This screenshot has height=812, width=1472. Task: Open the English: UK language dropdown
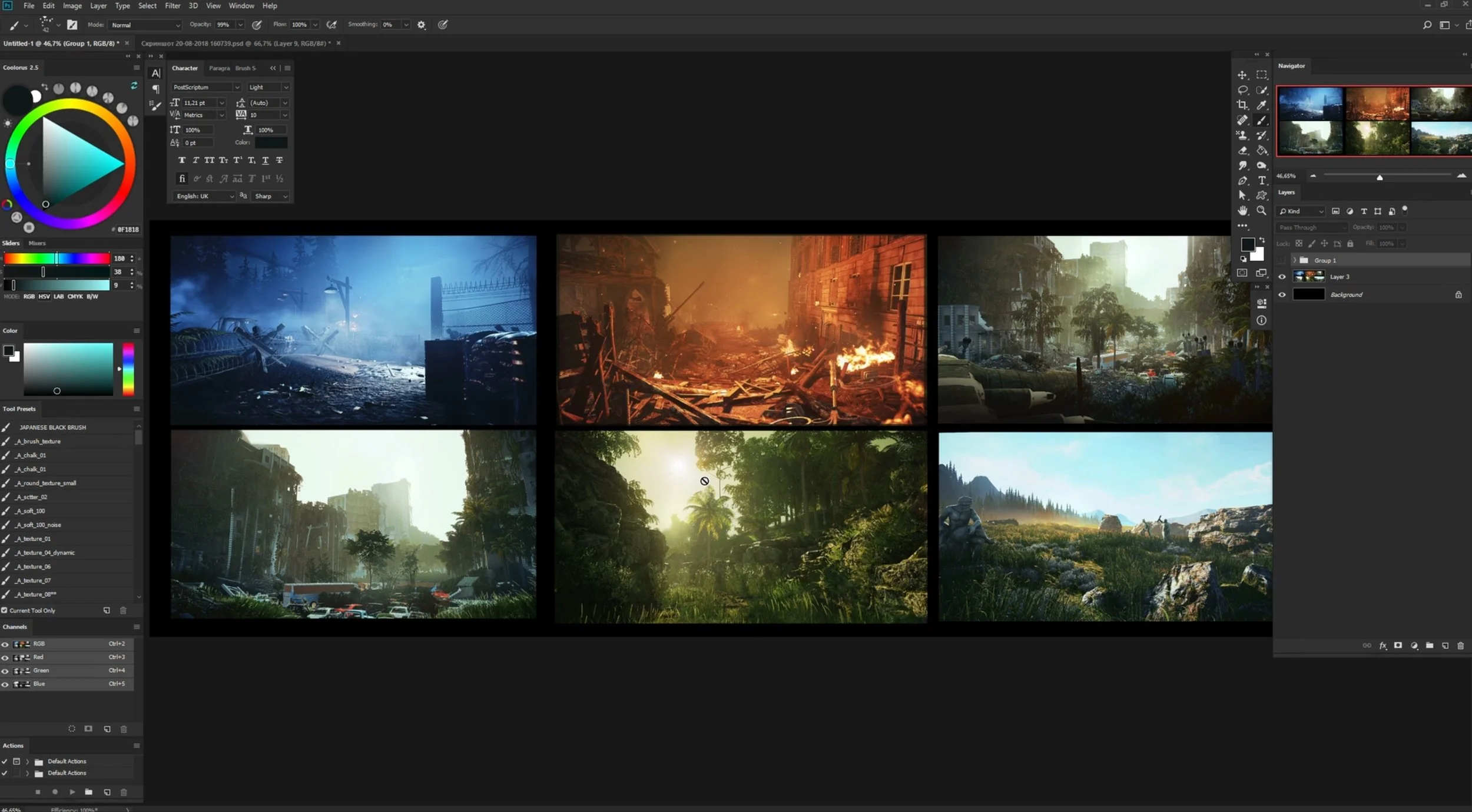point(204,196)
